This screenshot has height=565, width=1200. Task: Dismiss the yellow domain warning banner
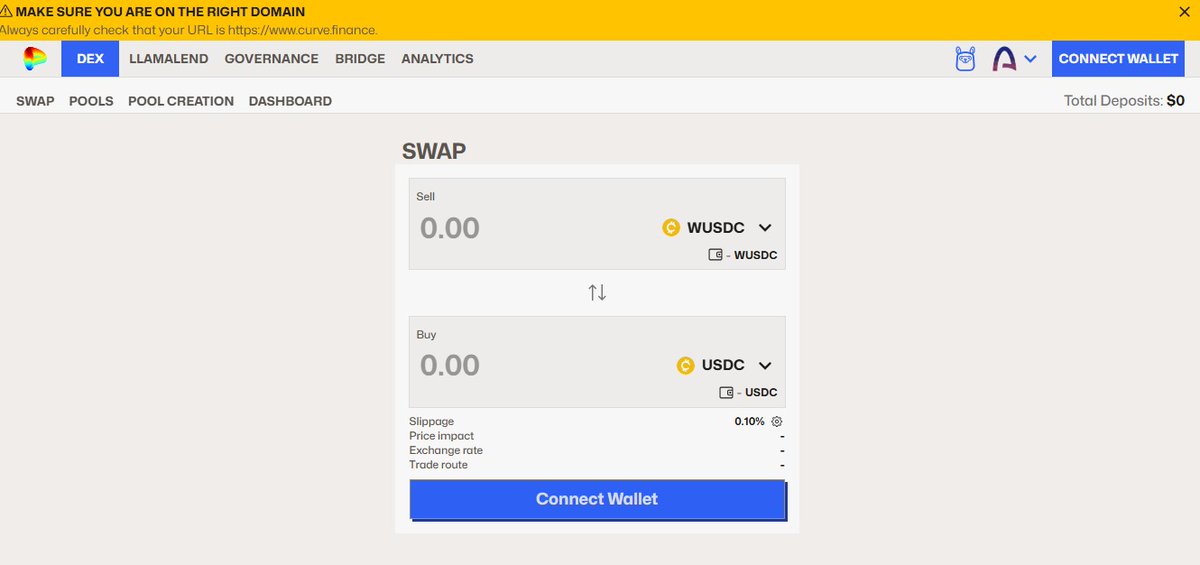point(1184,12)
